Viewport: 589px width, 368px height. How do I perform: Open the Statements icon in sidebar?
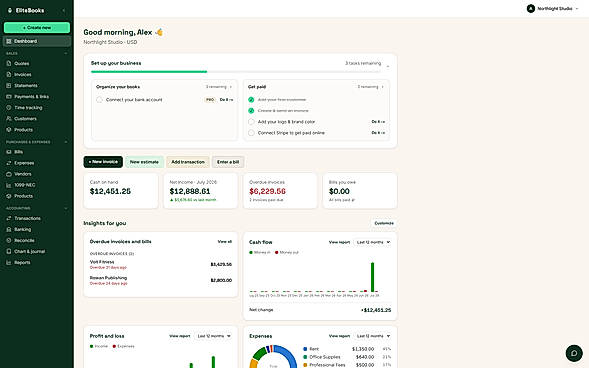(9, 86)
